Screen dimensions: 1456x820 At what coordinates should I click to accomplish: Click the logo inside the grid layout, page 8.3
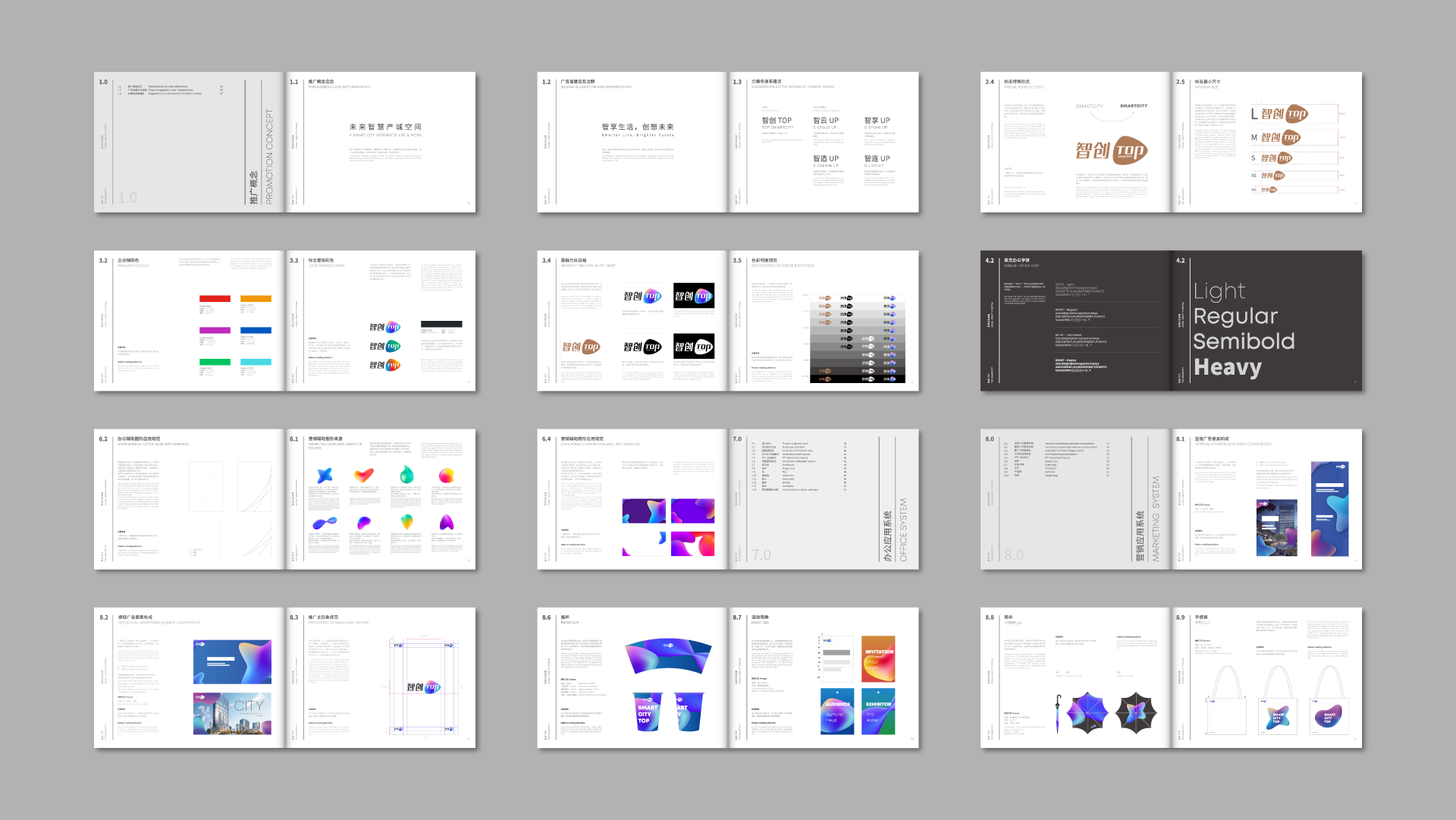pos(423,687)
